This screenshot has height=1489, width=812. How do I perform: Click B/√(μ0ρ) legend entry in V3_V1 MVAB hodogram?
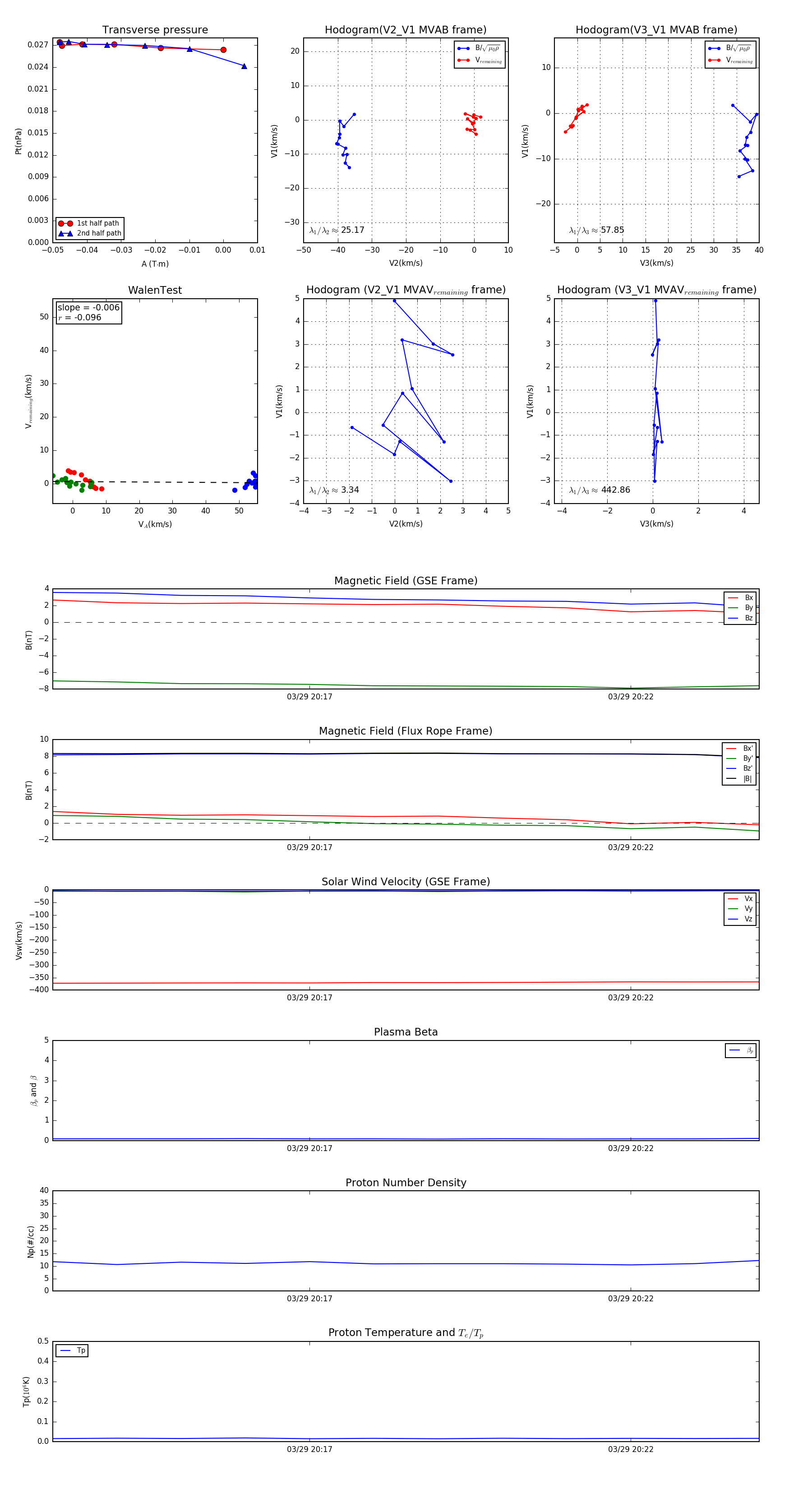click(730, 49)
